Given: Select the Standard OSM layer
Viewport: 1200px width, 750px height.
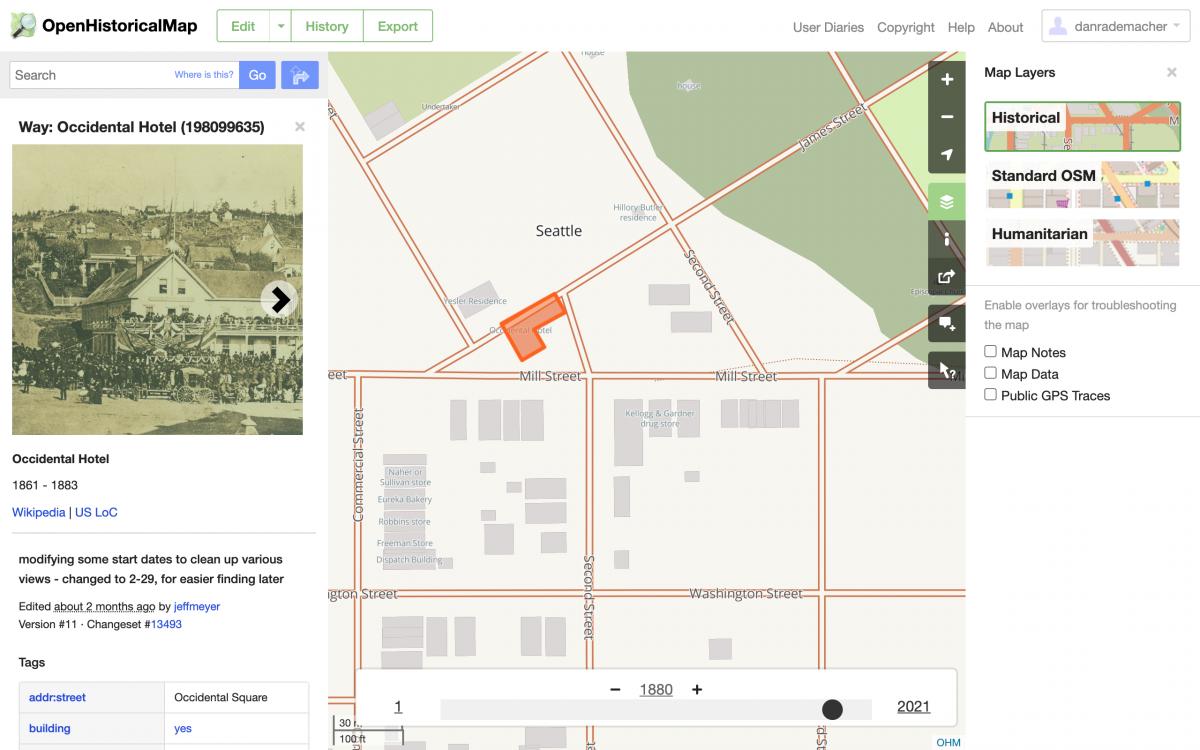Looking at the screenshot, I should [1082, 184].
